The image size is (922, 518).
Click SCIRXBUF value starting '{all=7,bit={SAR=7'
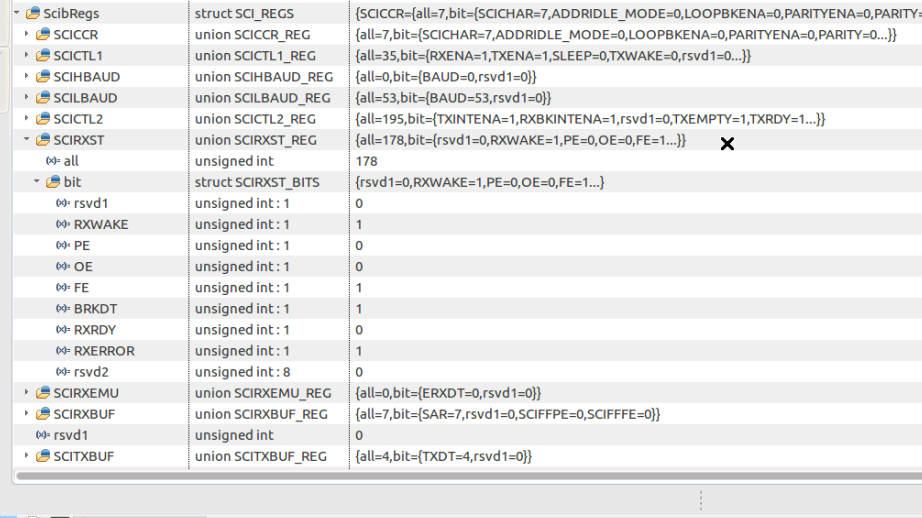point(507,414)
